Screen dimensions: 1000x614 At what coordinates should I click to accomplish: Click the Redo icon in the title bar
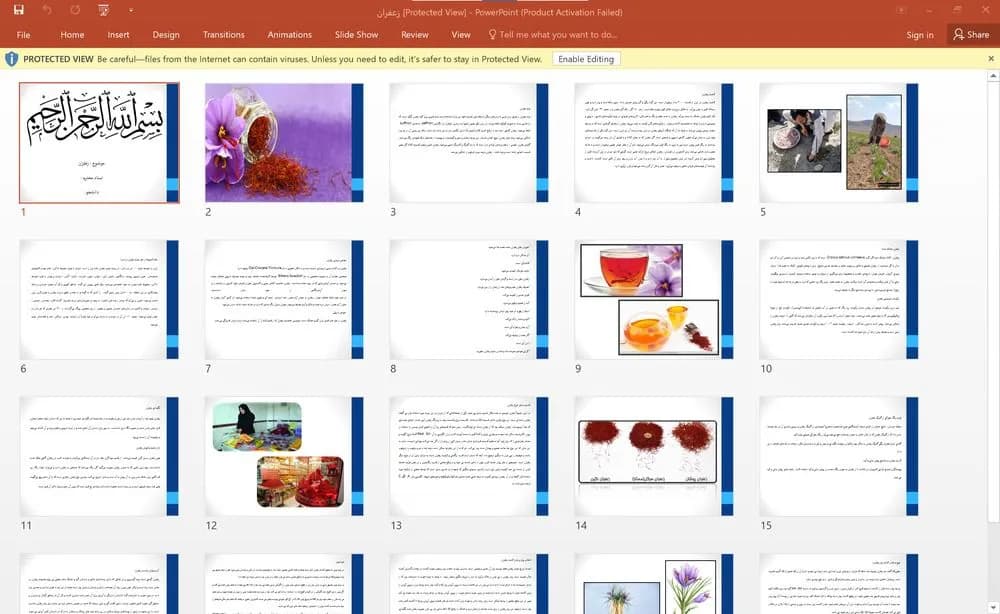point(75,10)
